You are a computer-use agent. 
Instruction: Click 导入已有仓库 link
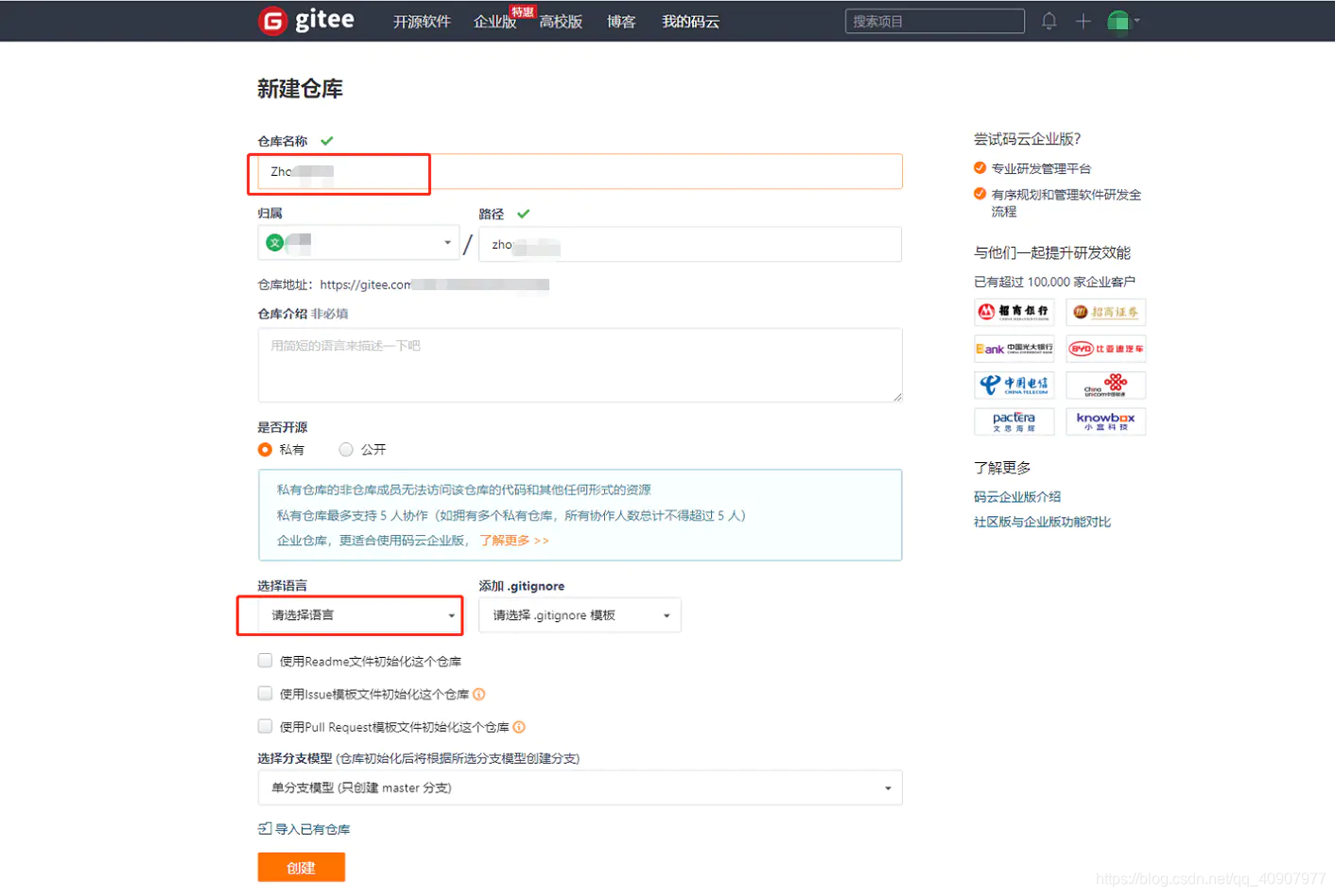point(313,829)
